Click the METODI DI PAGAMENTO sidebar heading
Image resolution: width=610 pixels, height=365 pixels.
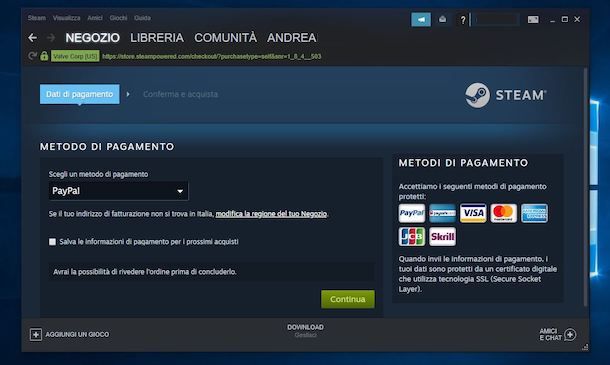[463, 163]
